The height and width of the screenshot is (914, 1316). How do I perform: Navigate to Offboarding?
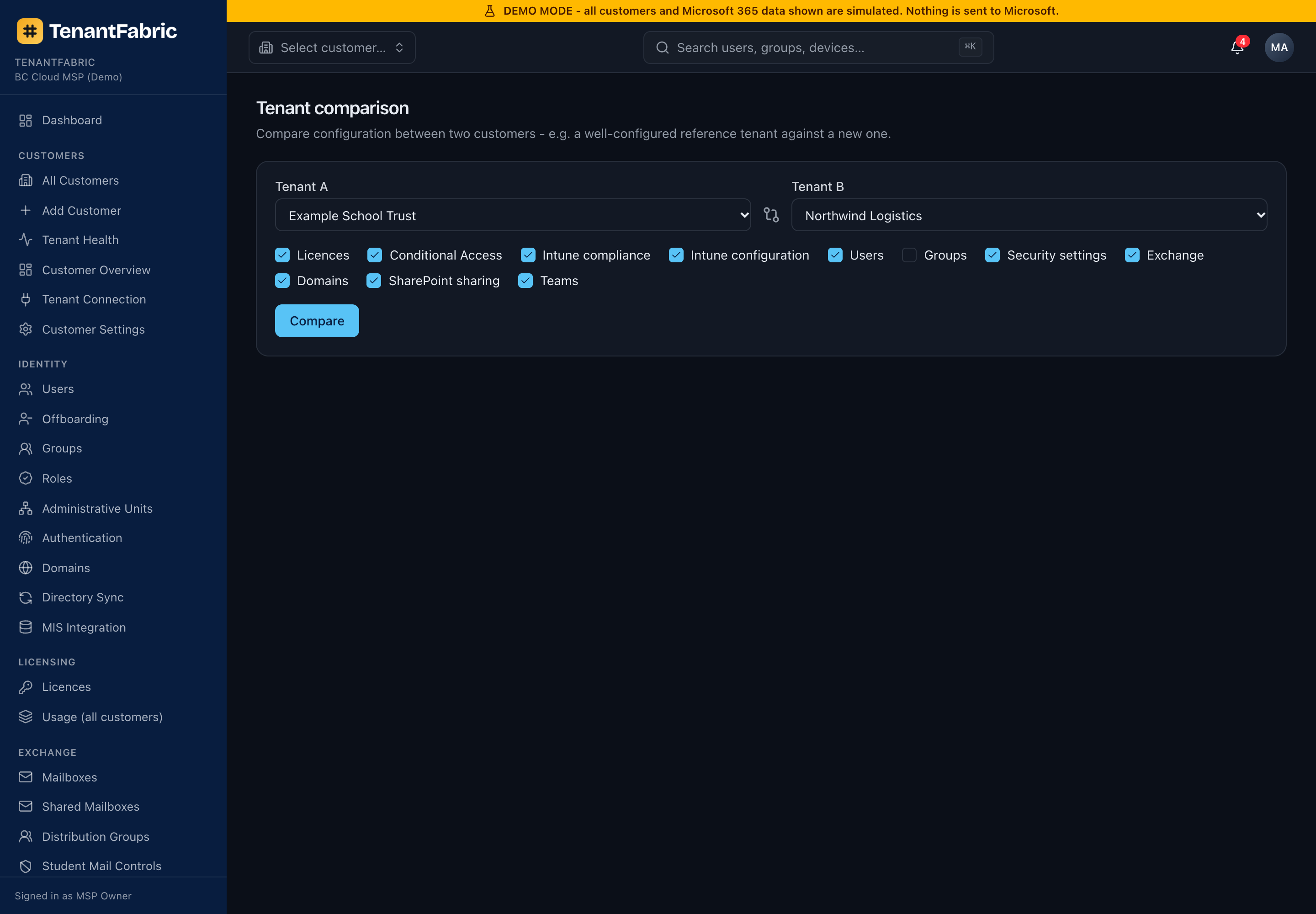pyautogui.click(x=75, y=419)
